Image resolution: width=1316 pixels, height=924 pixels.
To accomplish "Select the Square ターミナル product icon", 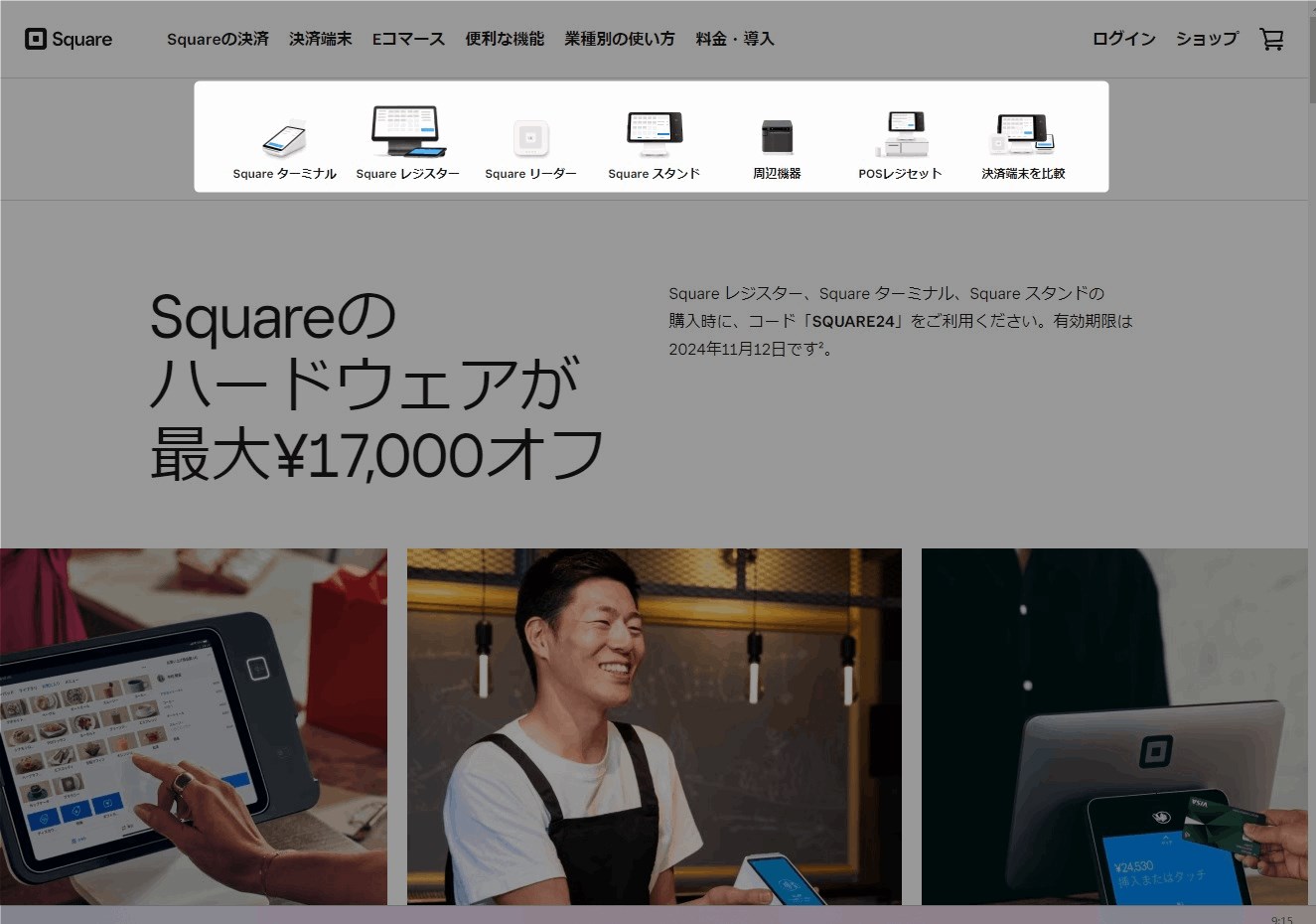I will coord(285,139).
